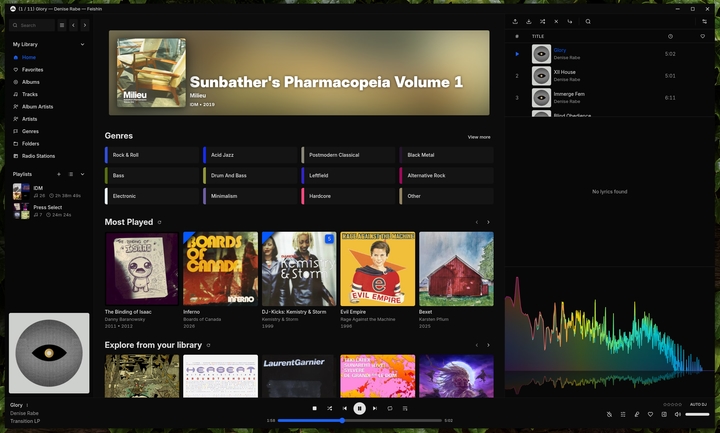Show the lyrics microphone icon
Screen dimensions: 720x433
pyautogui.click(x=637, y=414)
